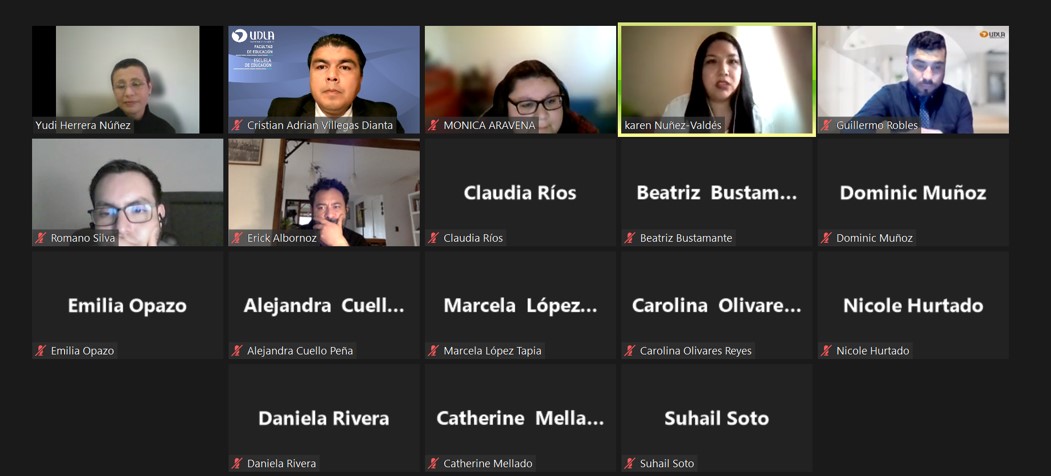This screenshot has height=476, width=1051.
Task: Click the Marcela López Tapia name label
Action: click(493, 351)
